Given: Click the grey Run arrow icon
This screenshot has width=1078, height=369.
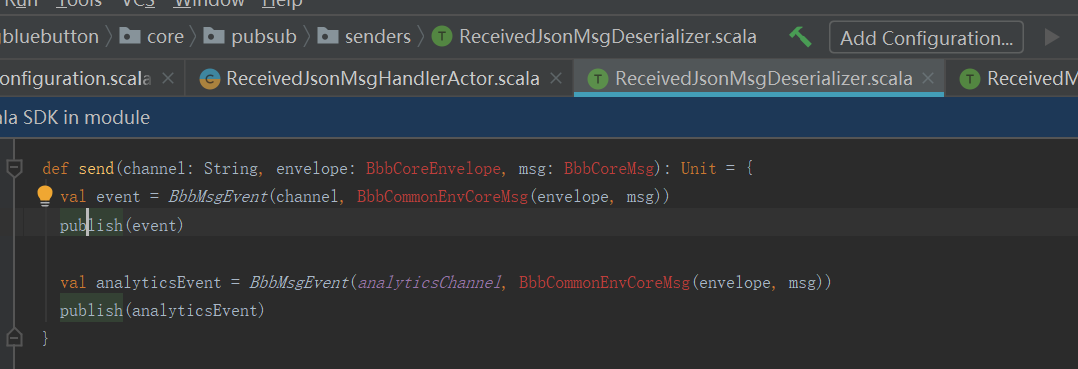Looking at the screenshot, I should coord(1051,36).
